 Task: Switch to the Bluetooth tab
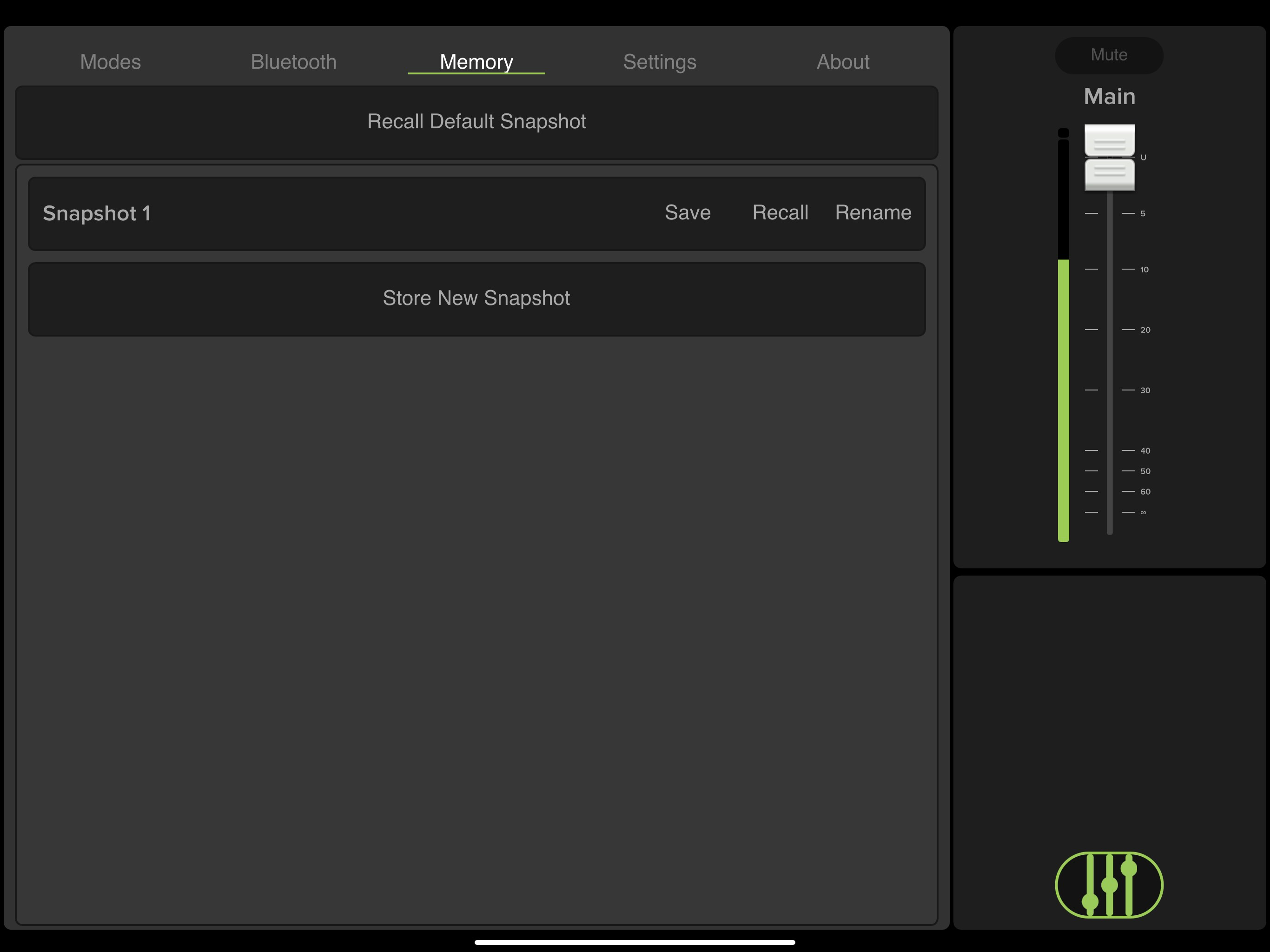pos(293,61)
